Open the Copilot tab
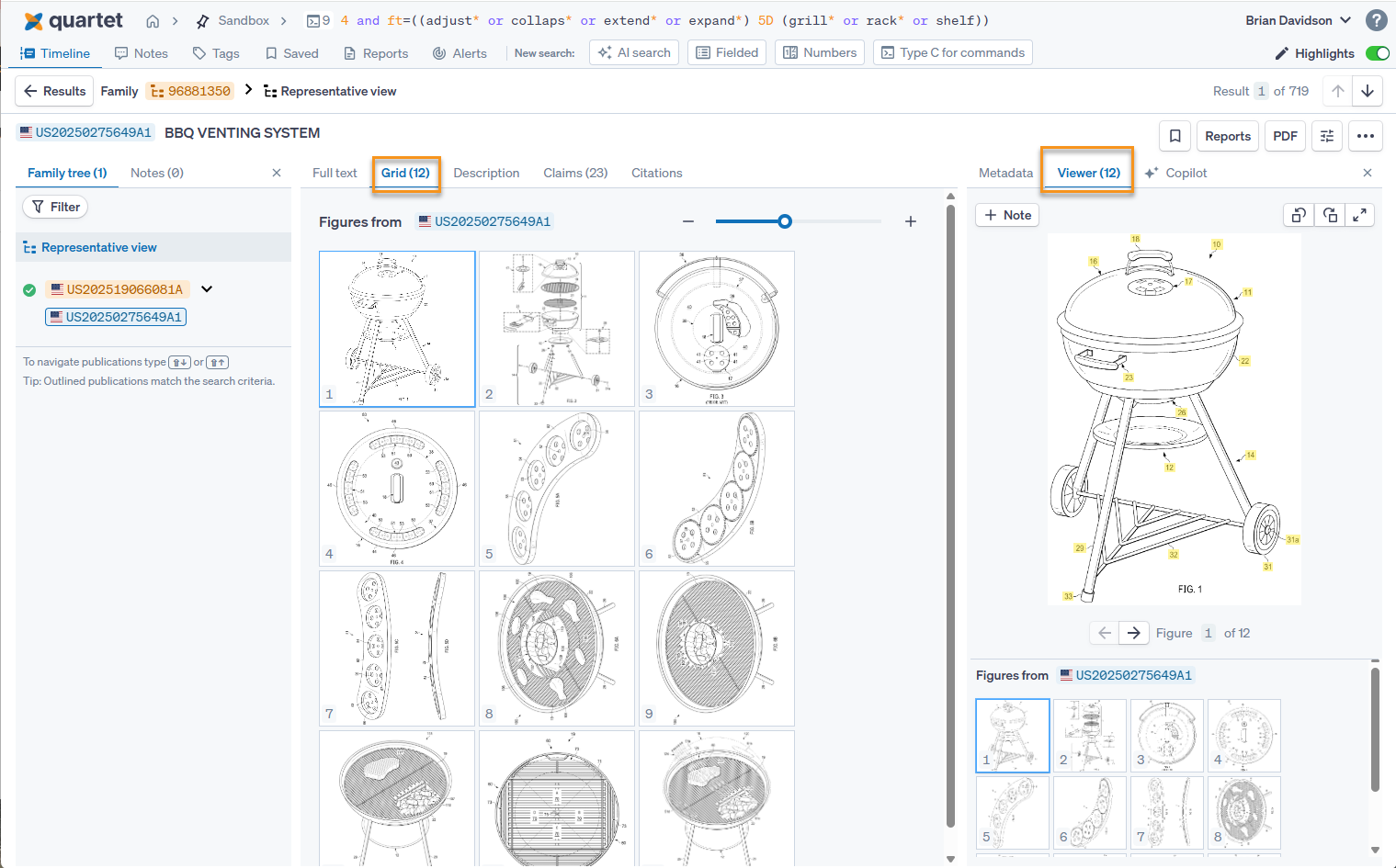 pos(1176,173)
